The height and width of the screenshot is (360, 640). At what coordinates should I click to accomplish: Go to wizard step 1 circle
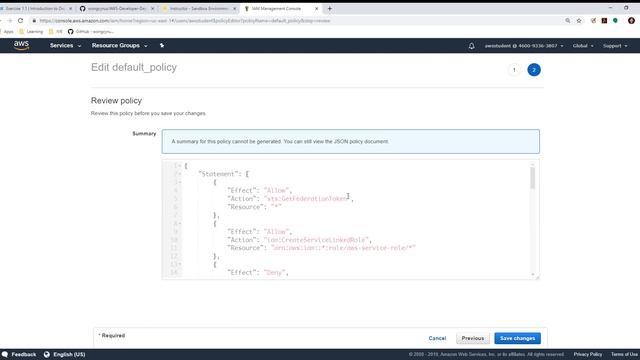click(514, 70)
